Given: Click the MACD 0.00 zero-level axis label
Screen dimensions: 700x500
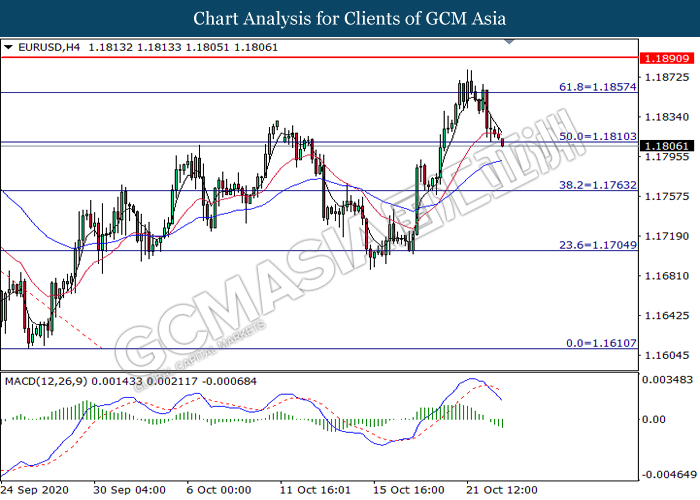Looking at the screenshot, I should [x=654, y=419].
